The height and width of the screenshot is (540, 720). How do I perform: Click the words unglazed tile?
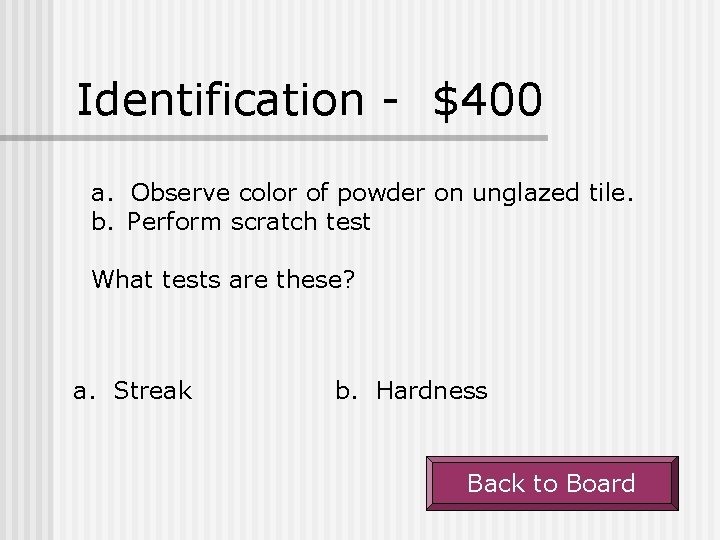tap(553, 193)
